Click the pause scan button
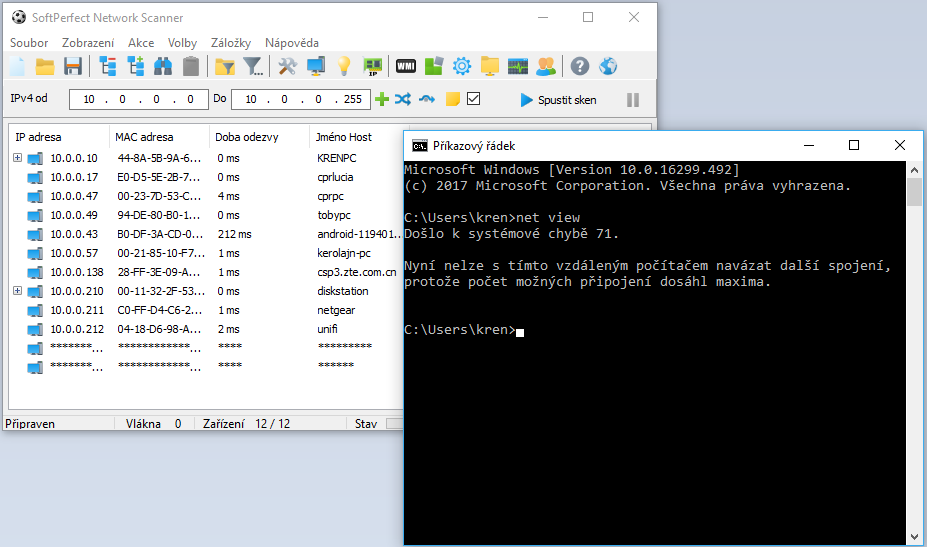927x547 pixels. [633, 100]
